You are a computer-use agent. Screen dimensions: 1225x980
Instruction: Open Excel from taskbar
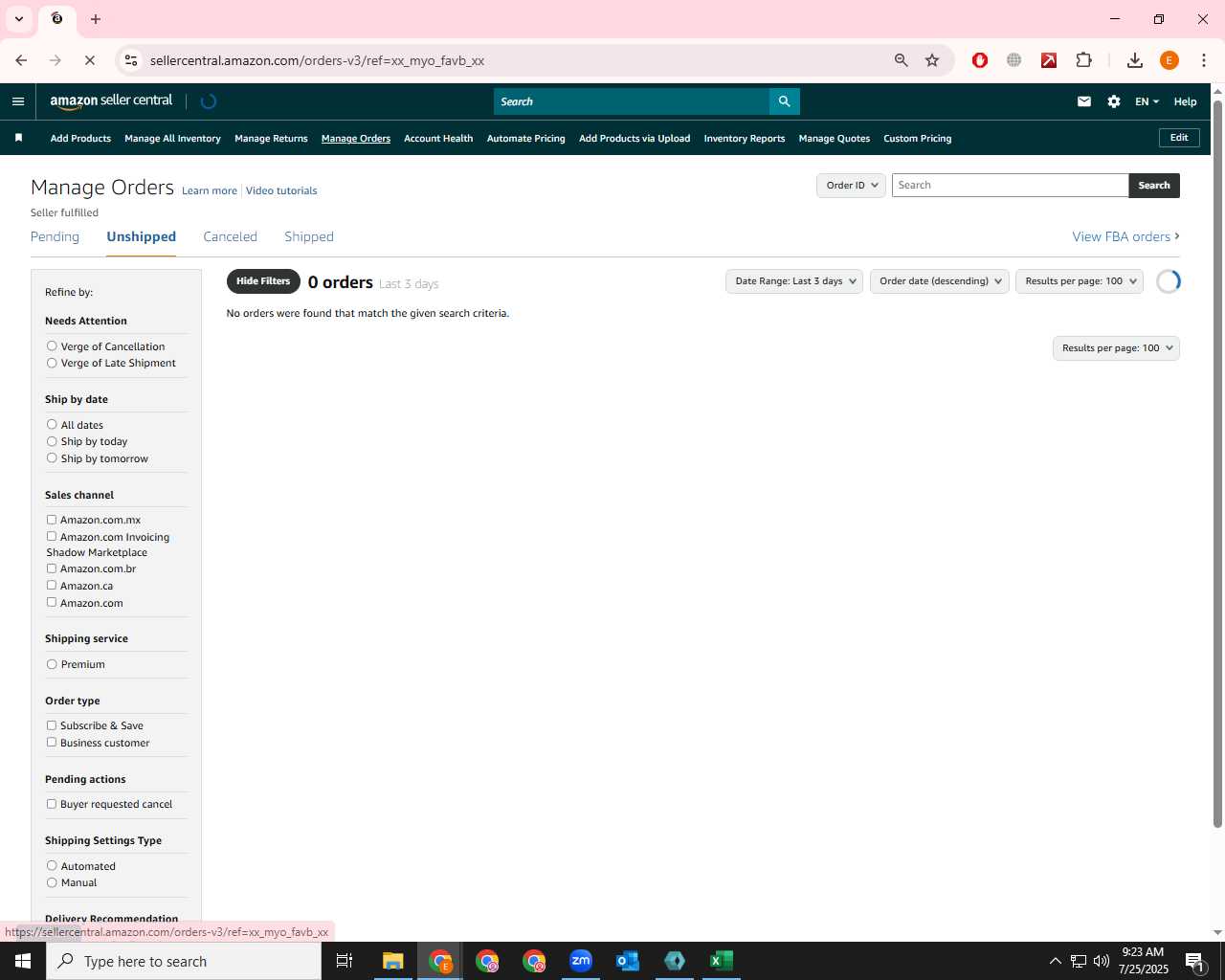722,961
